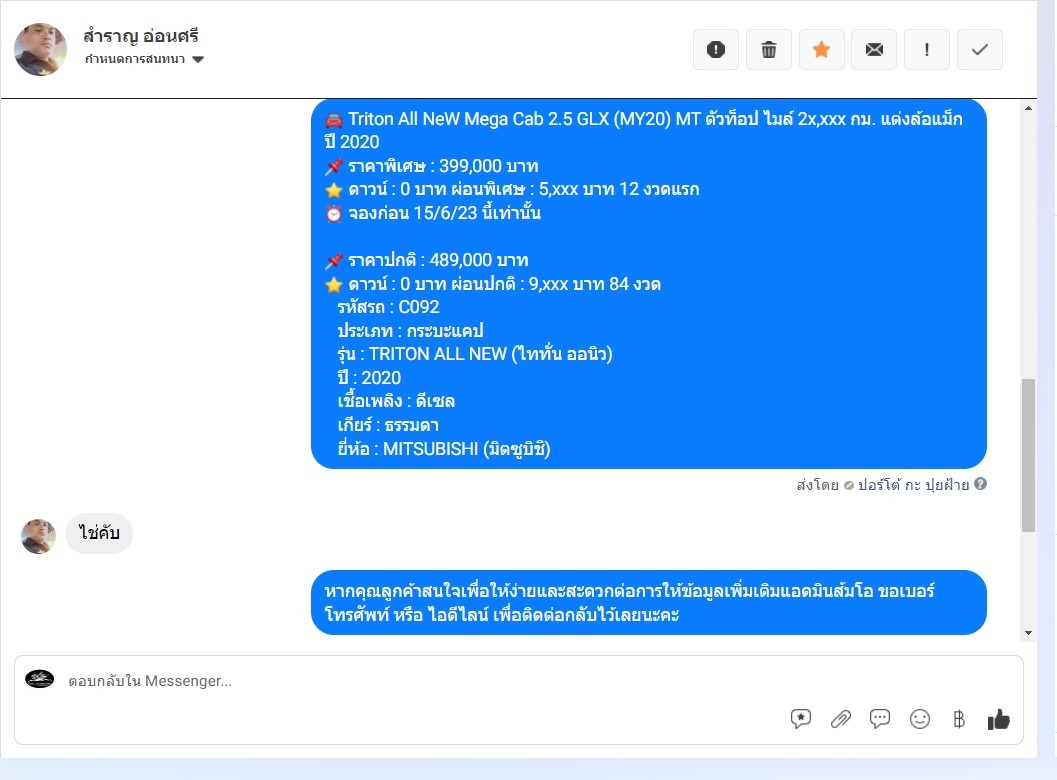Open emoji picker smiley icon
Image resolution: width=1057 pixels, height=780 pixels.
919,719
